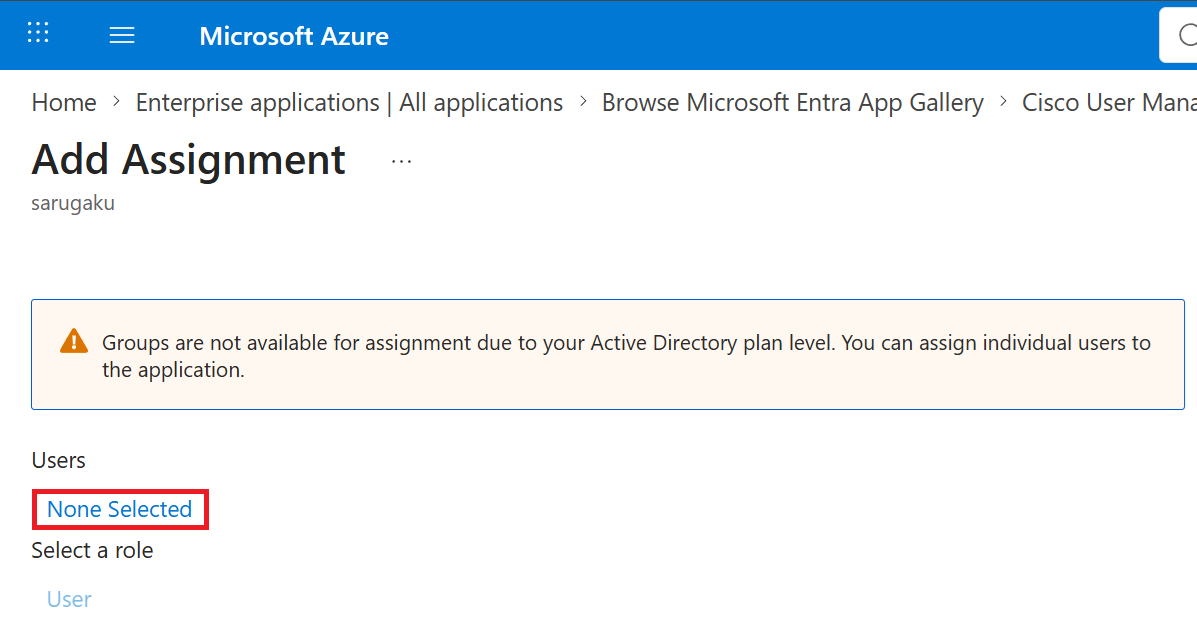Screen dimensions: 1197x625
Task: Click chevron following All applications breadcrumb
Action: pos(582,101)
